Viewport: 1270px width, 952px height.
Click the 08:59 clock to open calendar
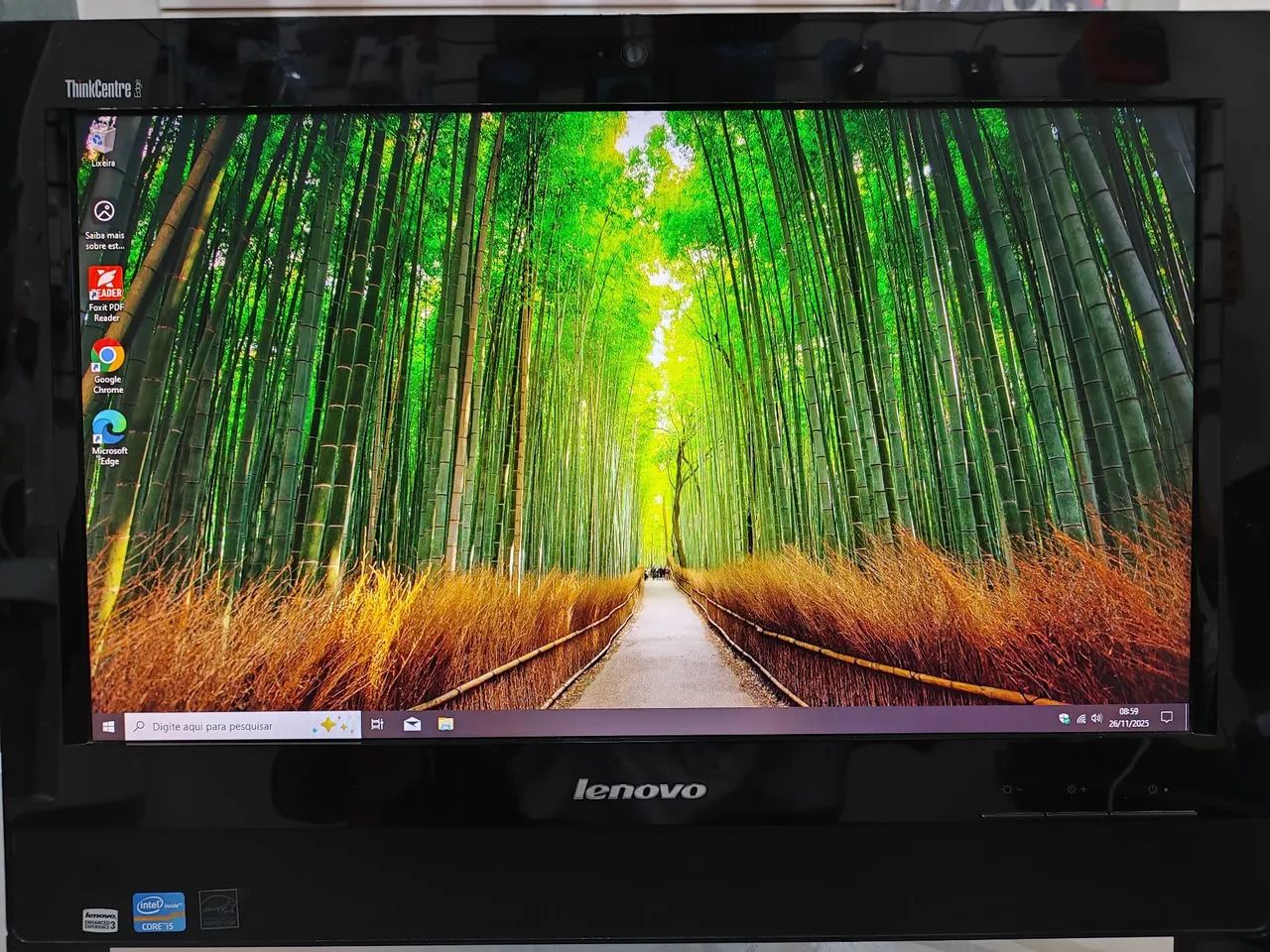[1128, 712]
